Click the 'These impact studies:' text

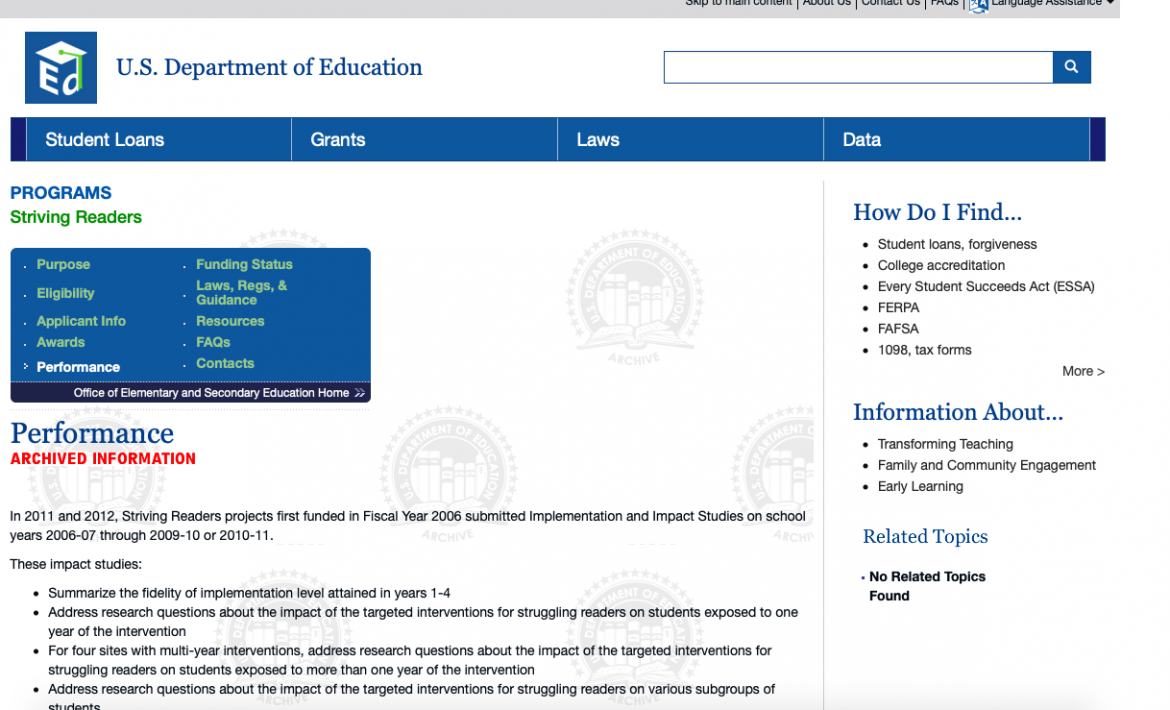point(75,565)
